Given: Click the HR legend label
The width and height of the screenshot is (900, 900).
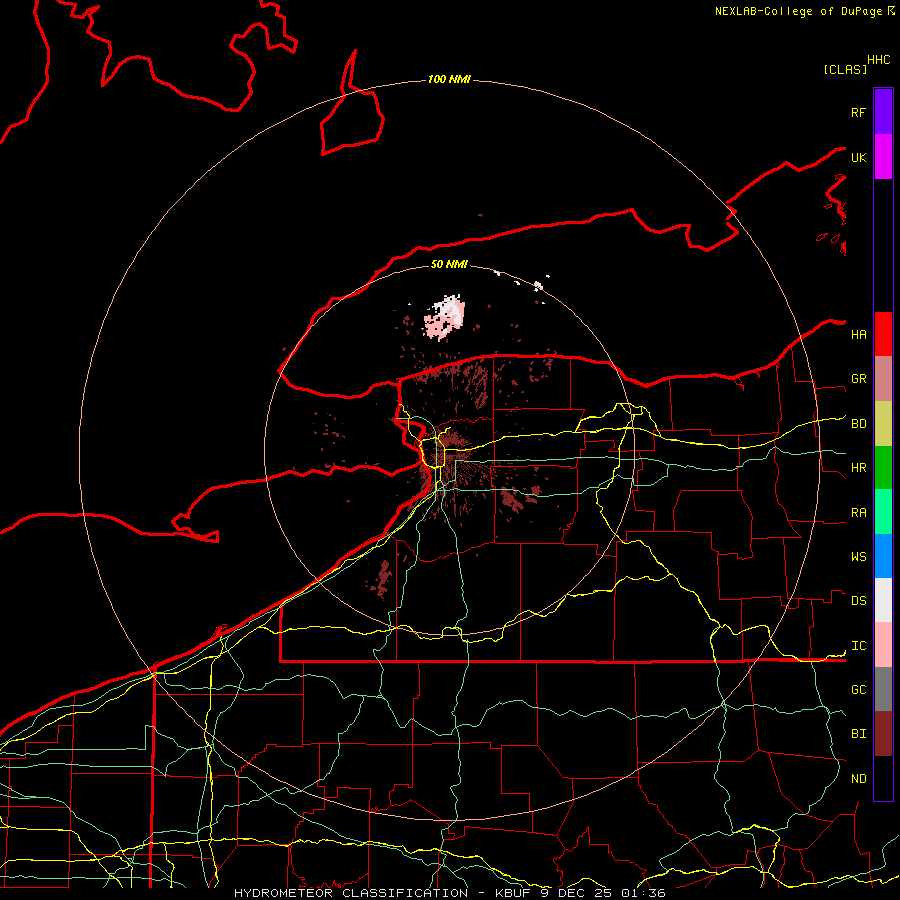Looking at the screenshot, I should [858, 468].
